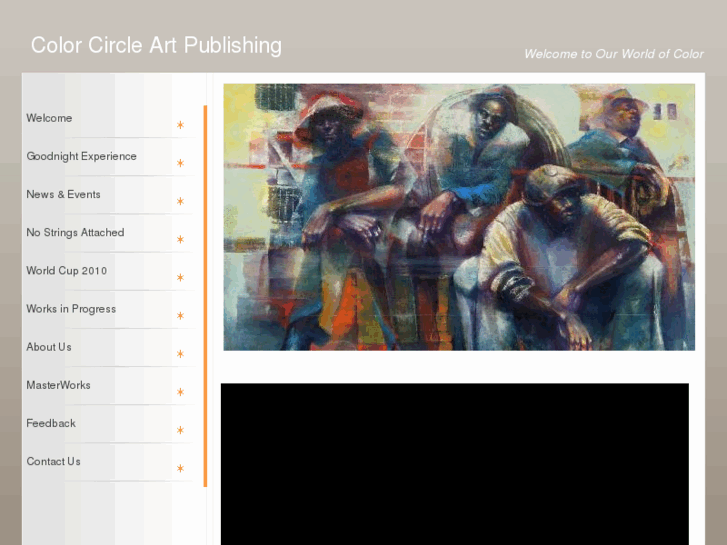This screenshot has width=727, height=545.
Task: Click the star icon beside News & Events
Action: coord(180,201)
